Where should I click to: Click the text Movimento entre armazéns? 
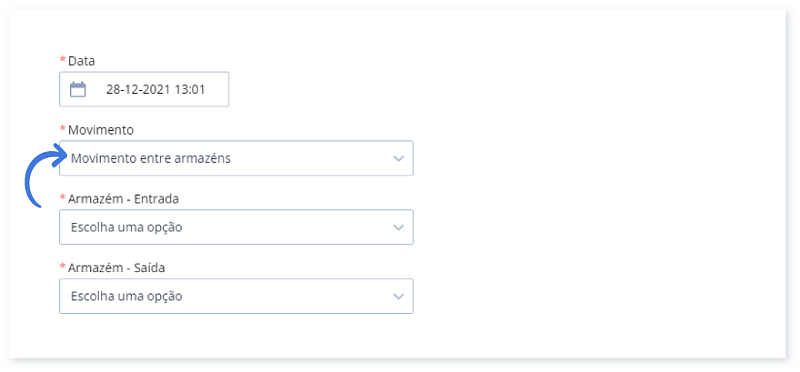151,159
